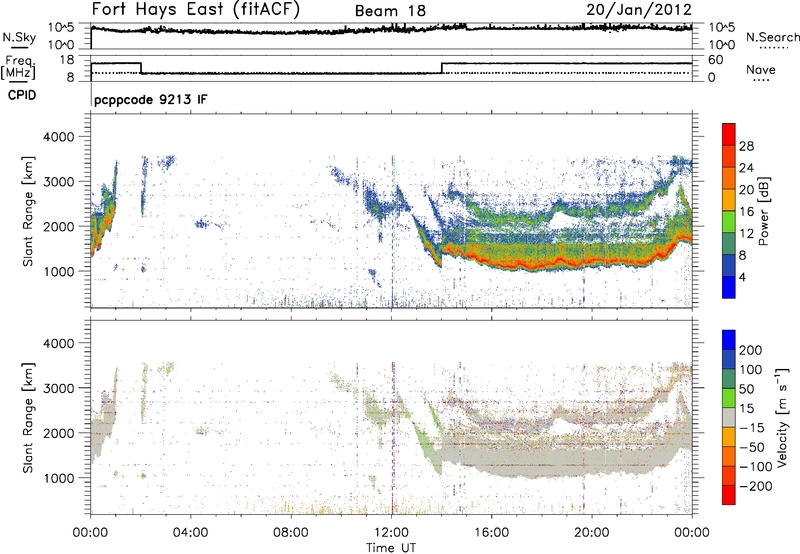Click the 'N.Sky' legend label
Image resolution: width=800 pixels, height=554 pixels.
point(19,37)
